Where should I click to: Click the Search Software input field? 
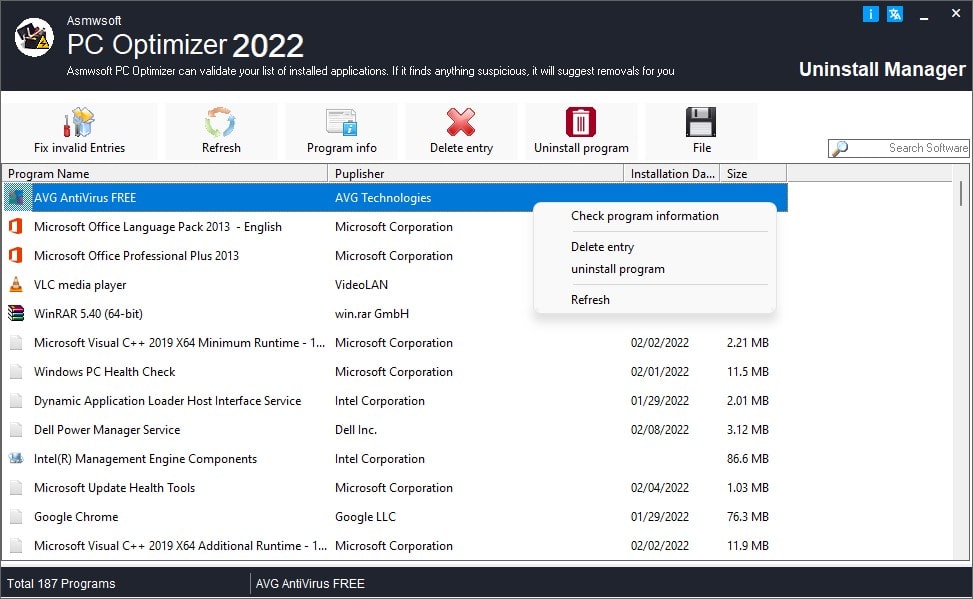899,148
